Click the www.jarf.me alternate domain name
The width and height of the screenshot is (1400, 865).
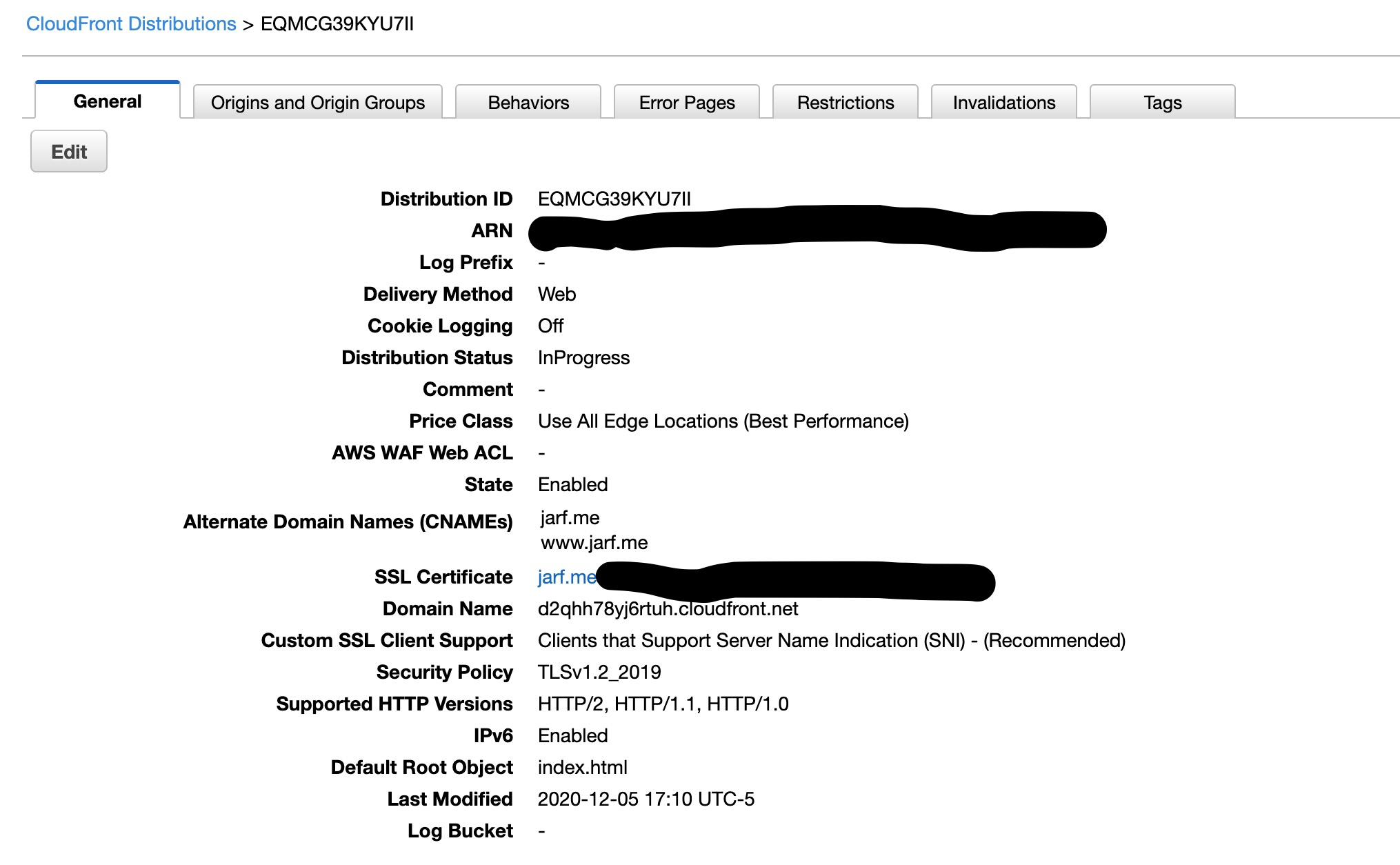594,543
